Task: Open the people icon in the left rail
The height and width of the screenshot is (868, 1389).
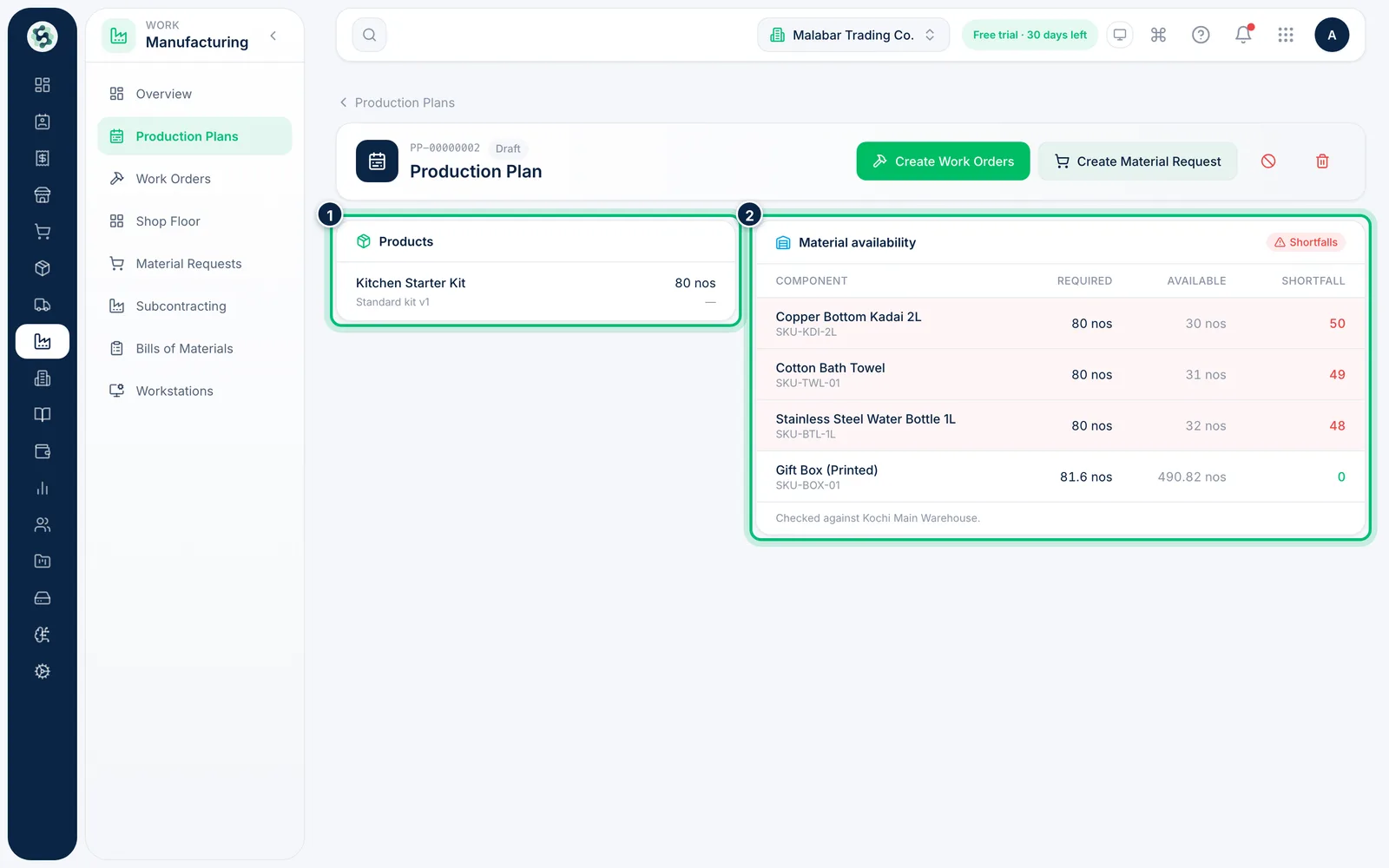Action: [42, 524]
